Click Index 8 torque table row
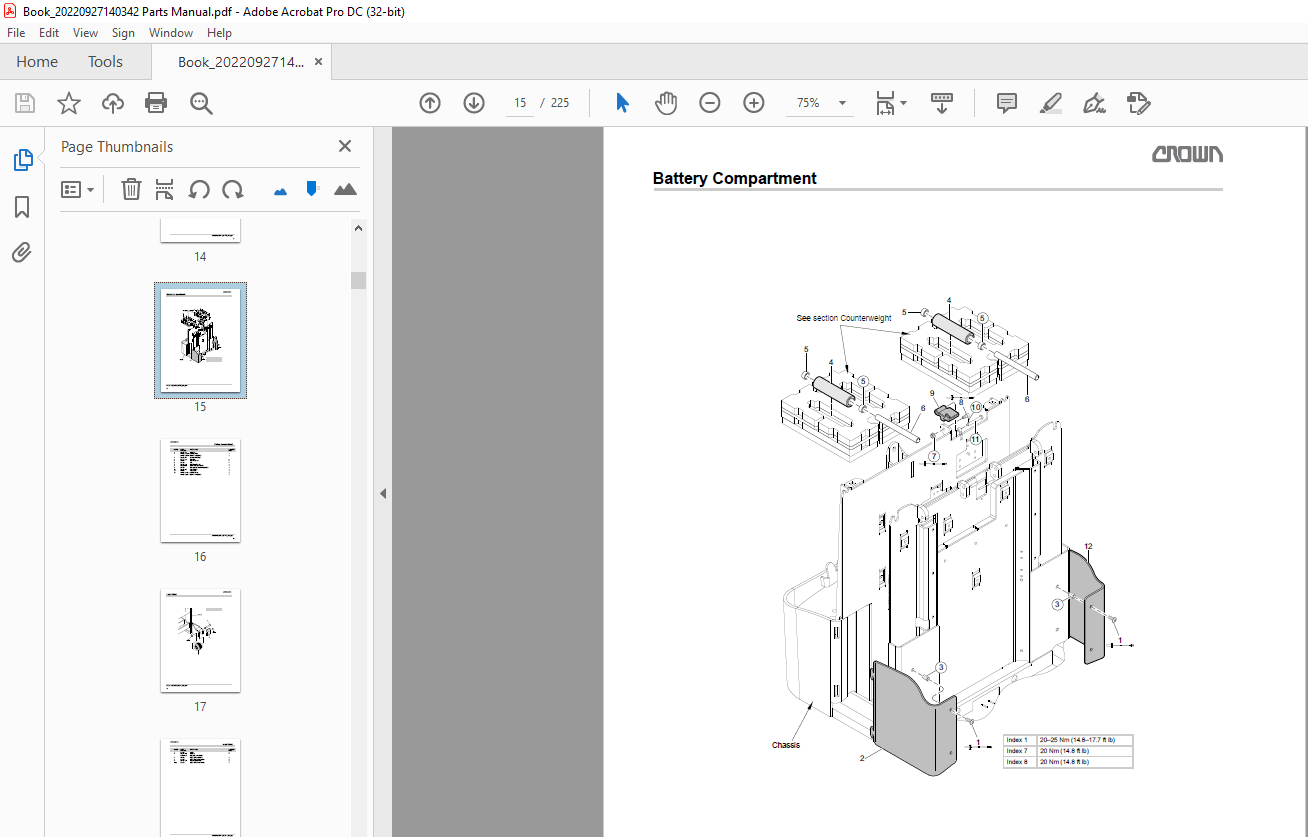The height and width of the screenshot is (837, 1308). click(x=1068, y=762)
